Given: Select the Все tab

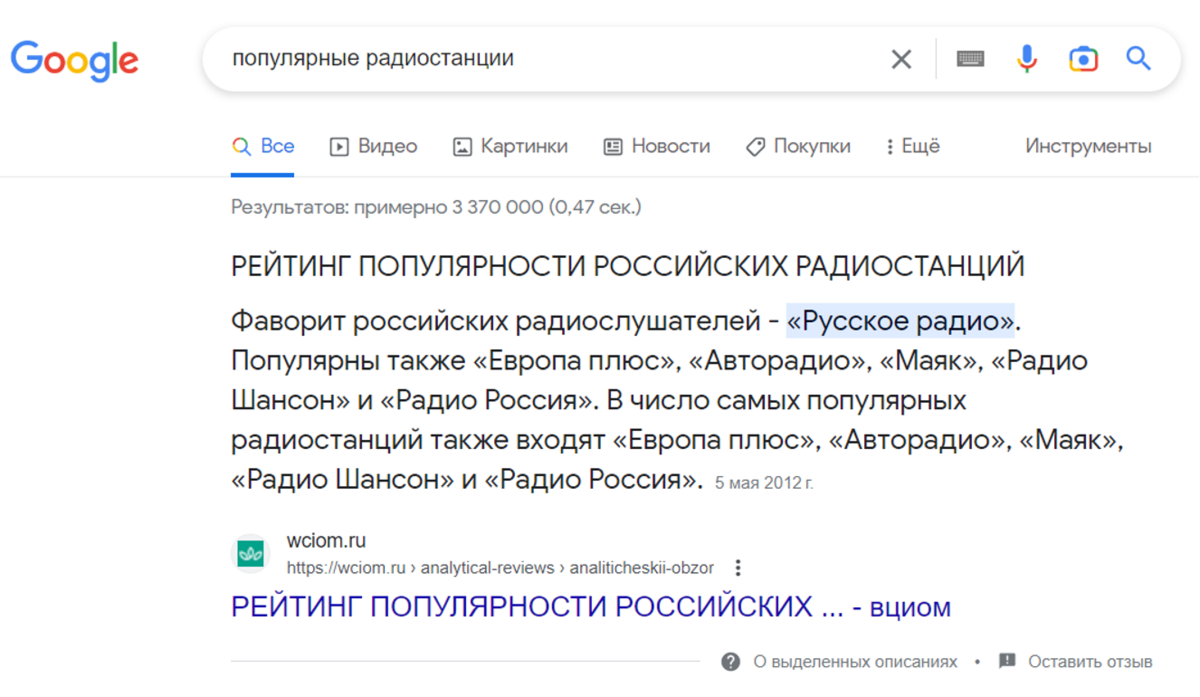Looking at the screenshot, I should point(263,146).
